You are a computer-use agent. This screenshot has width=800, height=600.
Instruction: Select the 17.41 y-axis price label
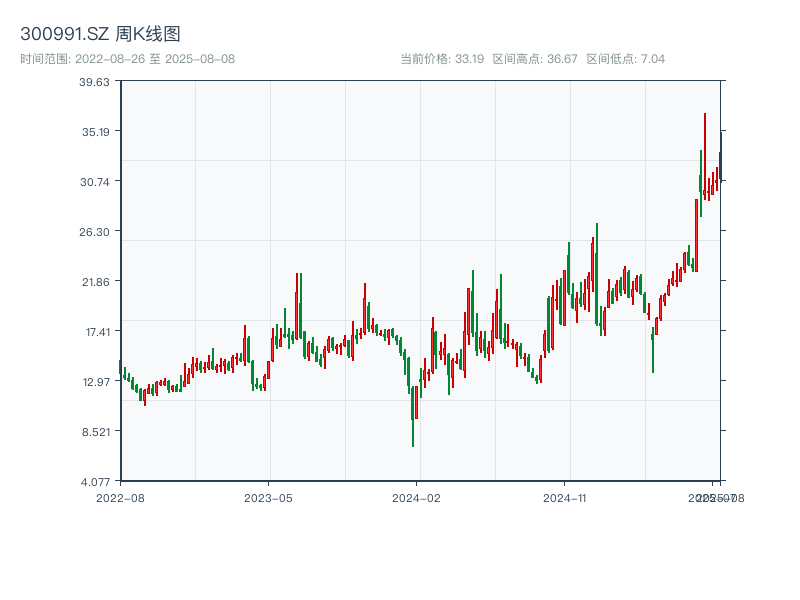[x=95, y=332]
